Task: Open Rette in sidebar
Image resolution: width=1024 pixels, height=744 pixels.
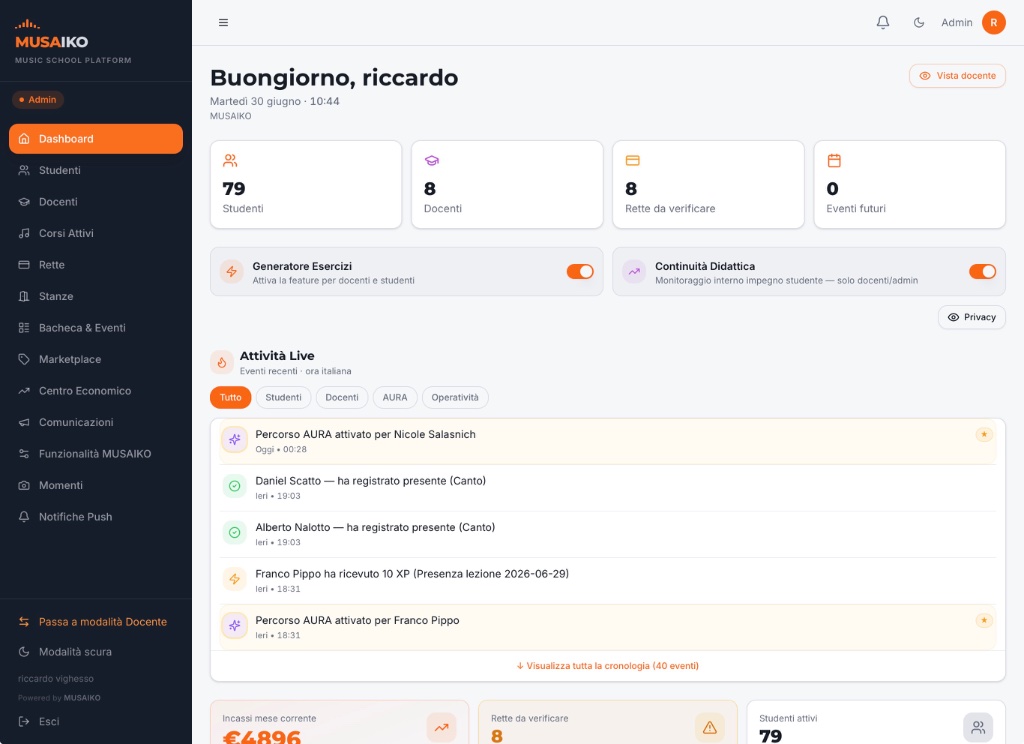Action: point(96,265)
